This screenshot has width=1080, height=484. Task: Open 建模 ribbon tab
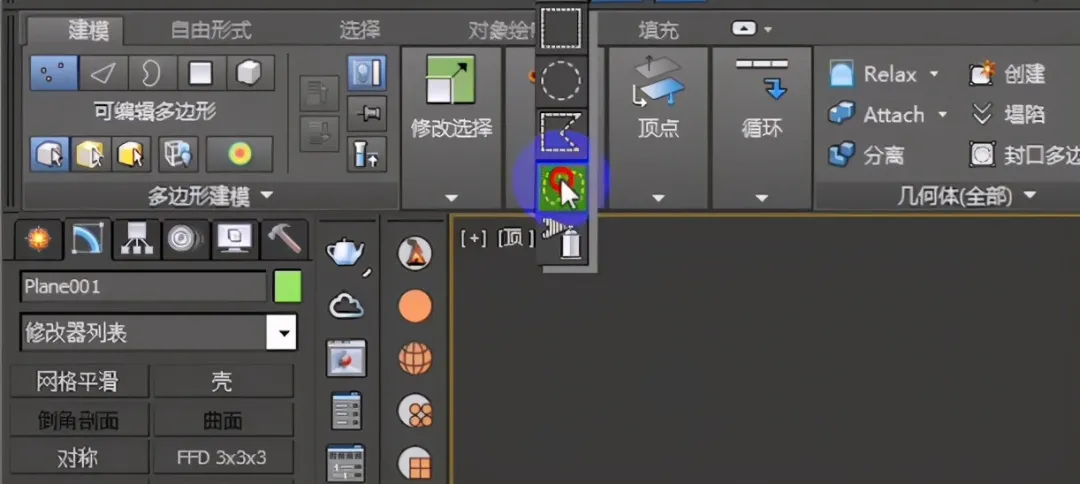pos(88,30)
